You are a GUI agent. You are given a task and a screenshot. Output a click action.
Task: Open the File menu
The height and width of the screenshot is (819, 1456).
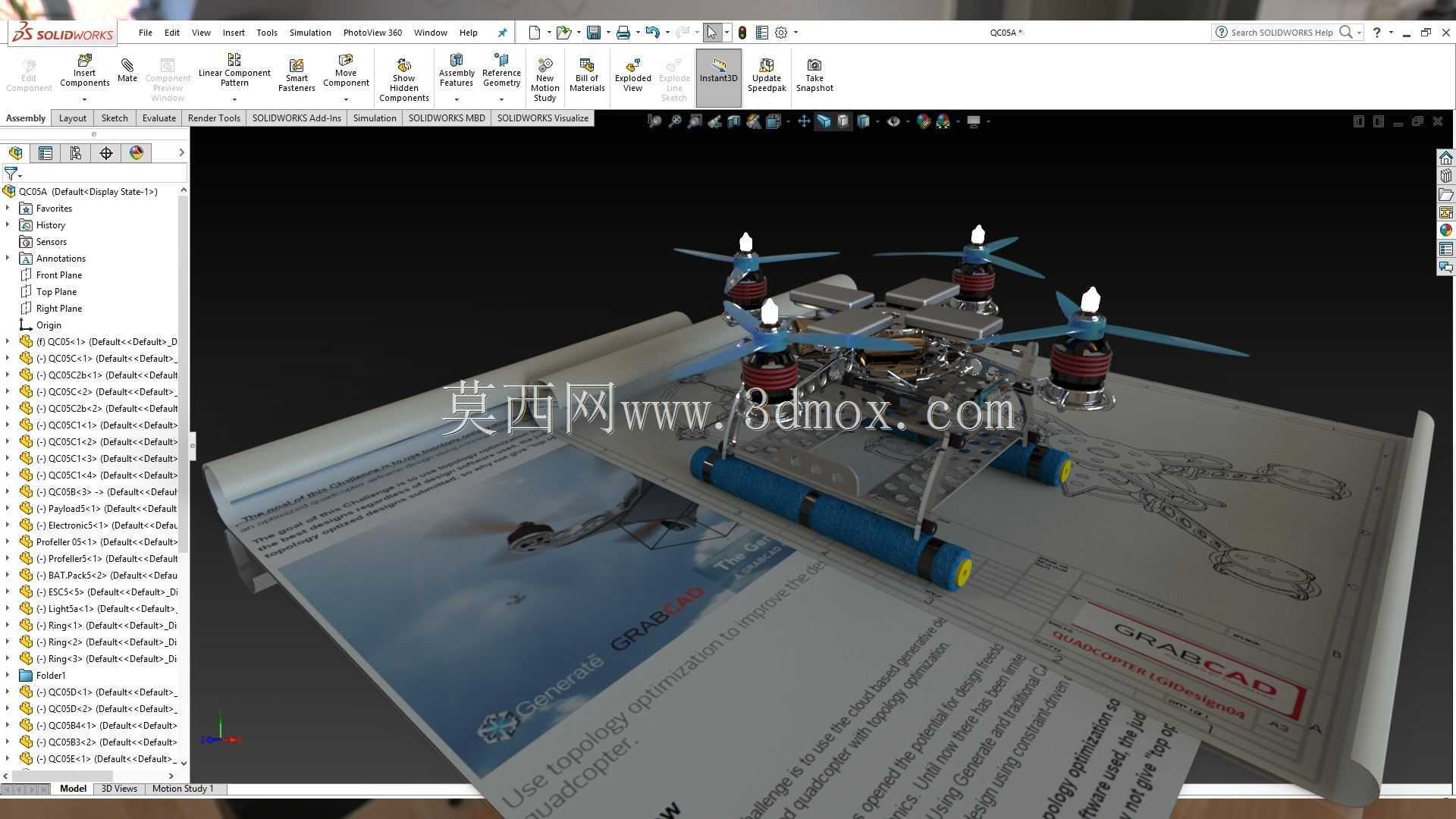(145, 33)
